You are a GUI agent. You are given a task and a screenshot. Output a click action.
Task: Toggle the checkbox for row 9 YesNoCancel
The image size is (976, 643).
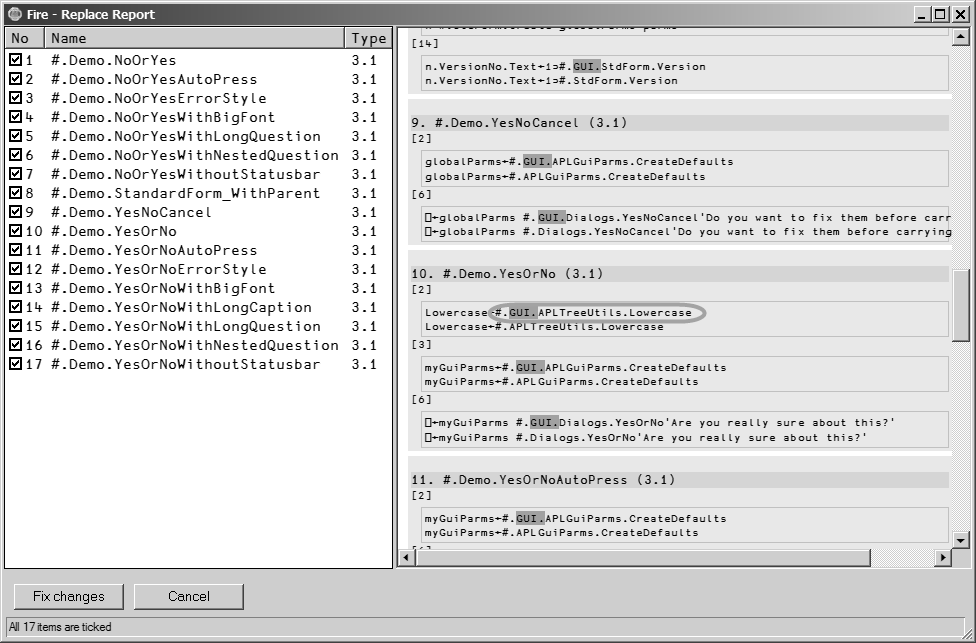pyautogui.click(x=16, y=212)
